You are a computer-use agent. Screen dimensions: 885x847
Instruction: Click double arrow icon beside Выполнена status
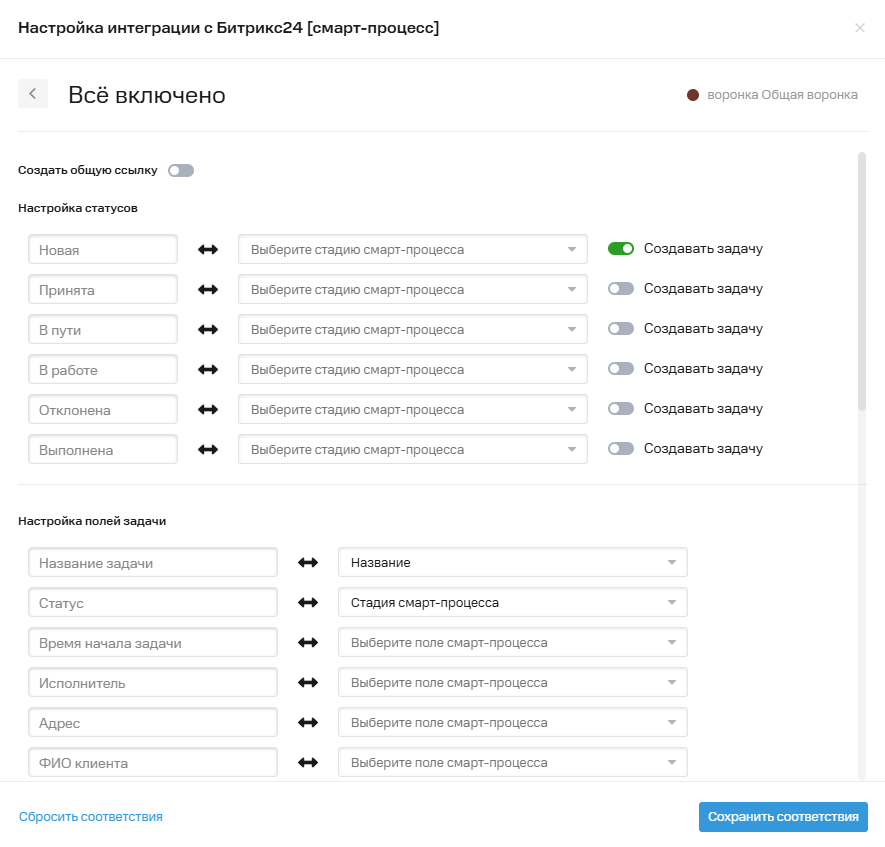coord(208,450)
